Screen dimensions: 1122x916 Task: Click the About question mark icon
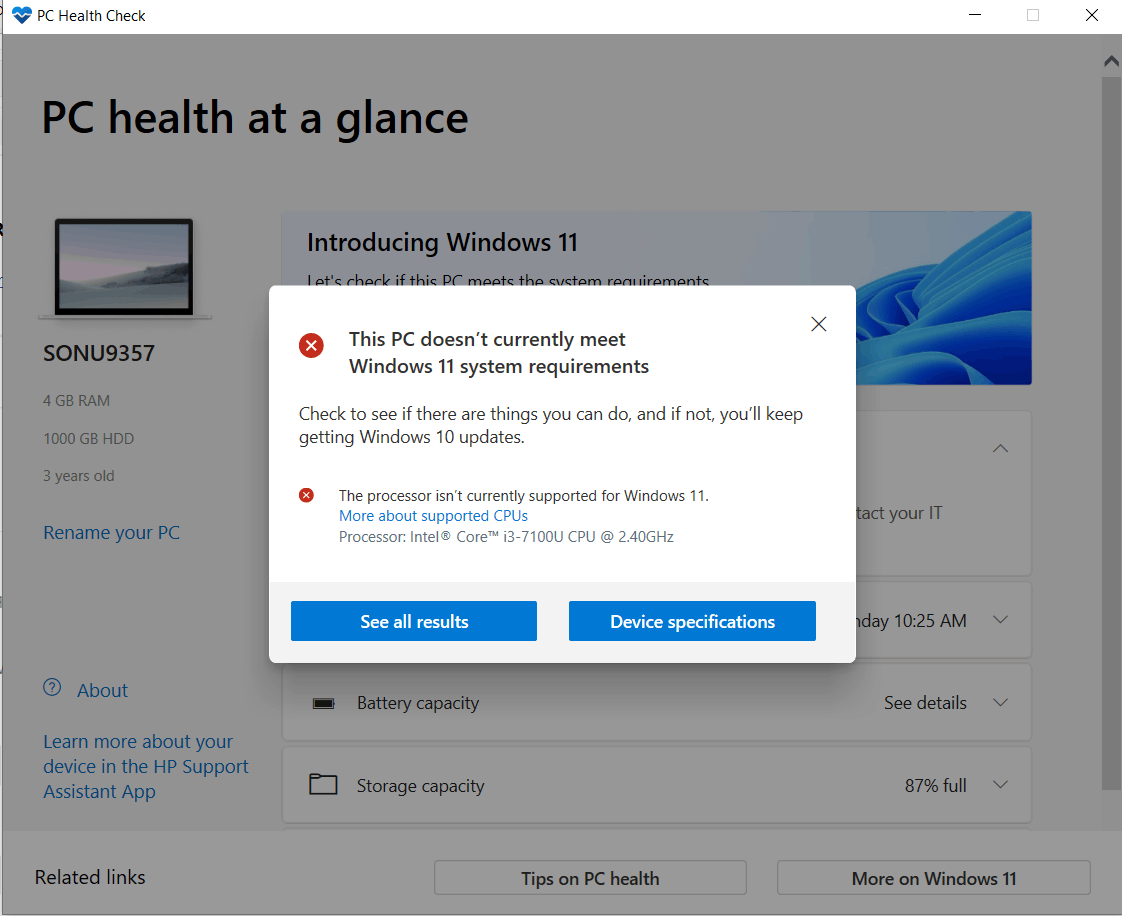pos(52,688)
